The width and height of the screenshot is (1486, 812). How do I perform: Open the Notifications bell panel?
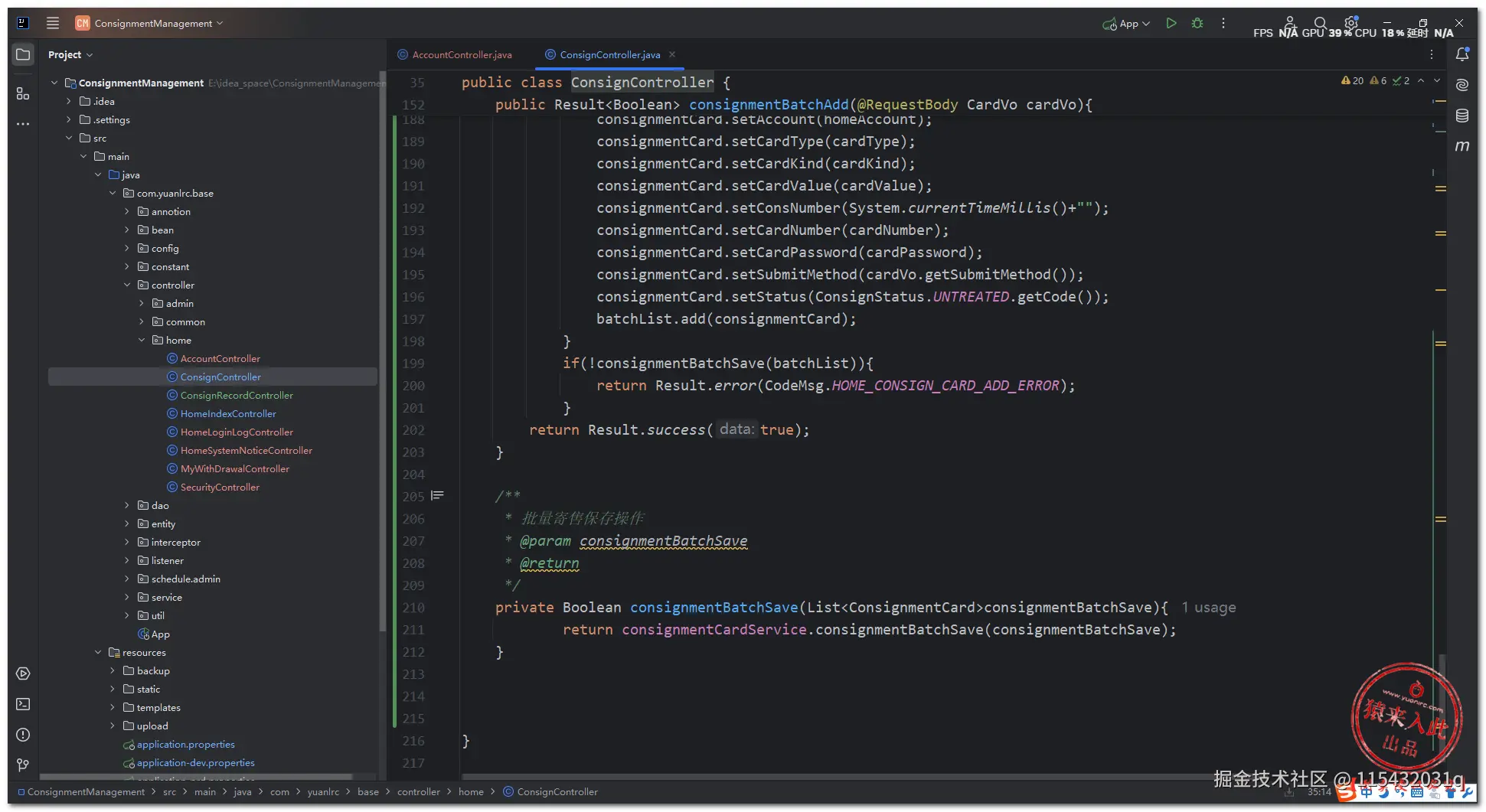click(x=1462, y=54)
